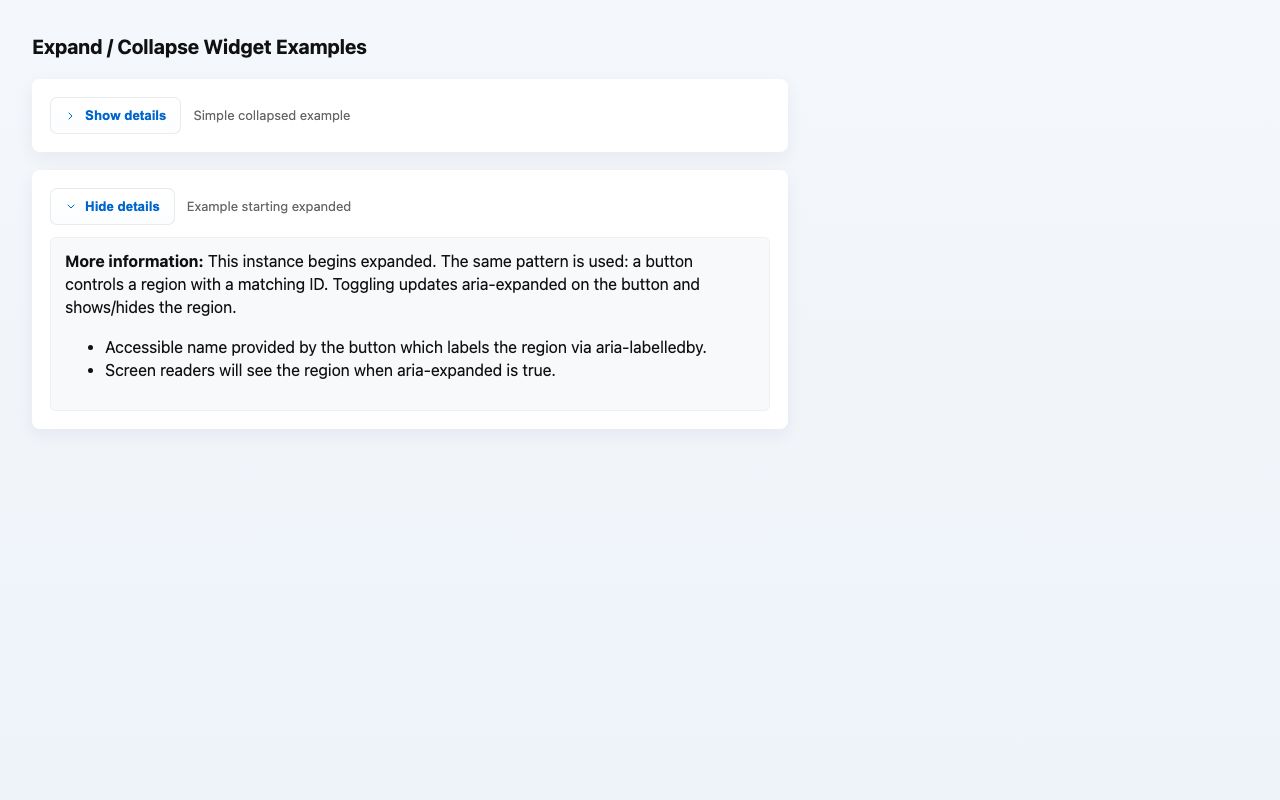Image resolution: width=1280 pixels, height=800 pixels.
Task: Click the More information expanded region
Action: pyautogui.click(x=409, y=323)
